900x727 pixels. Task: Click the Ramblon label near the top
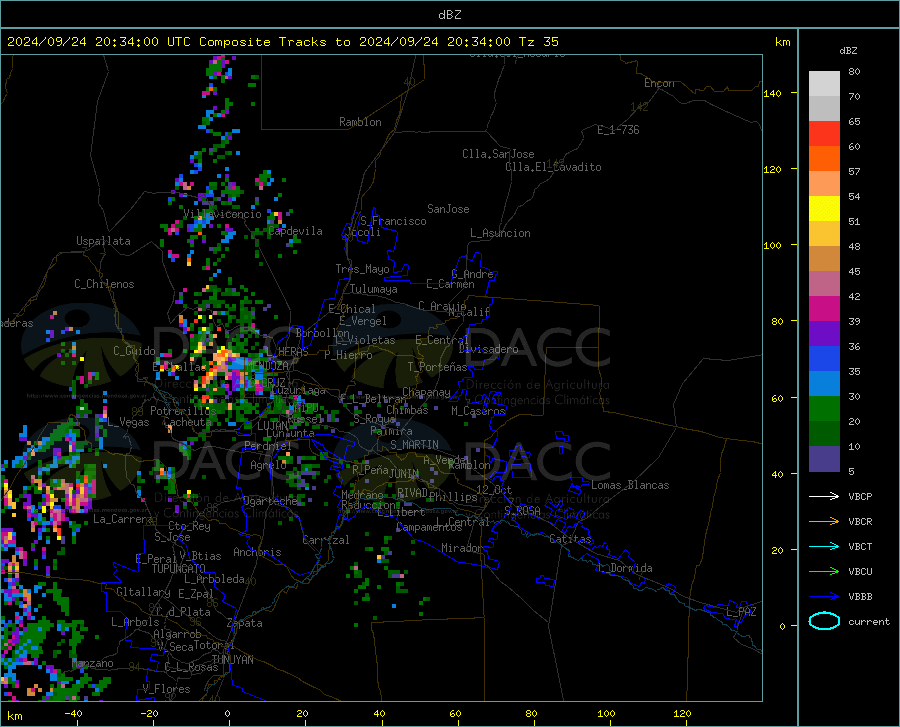click(x=360, y=122)
